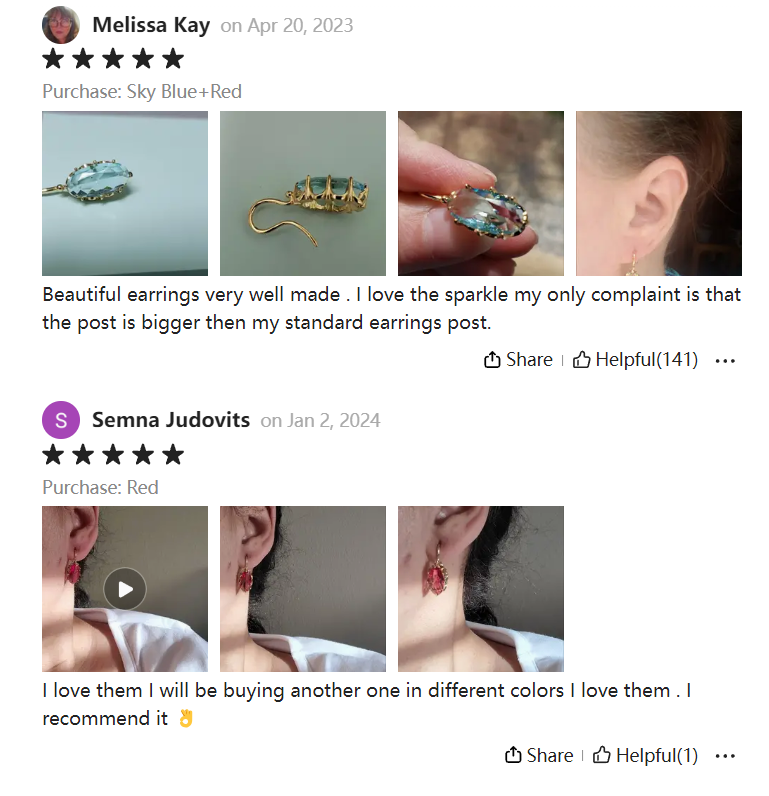Open the second red earring photo from Semna
769x796 pixels.
303,589
